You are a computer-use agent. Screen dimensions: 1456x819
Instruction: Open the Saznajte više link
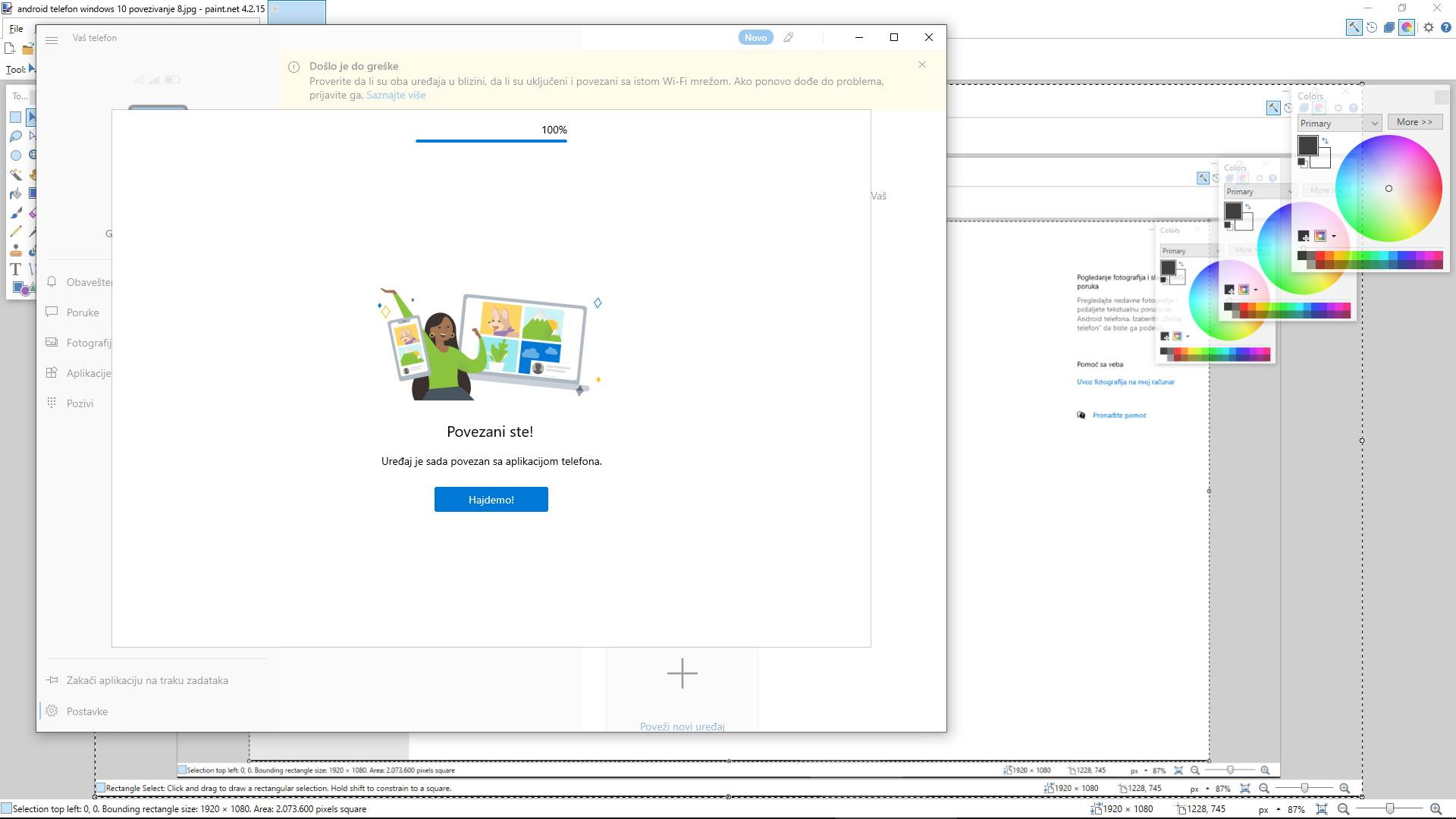click(x=396, y=95)
